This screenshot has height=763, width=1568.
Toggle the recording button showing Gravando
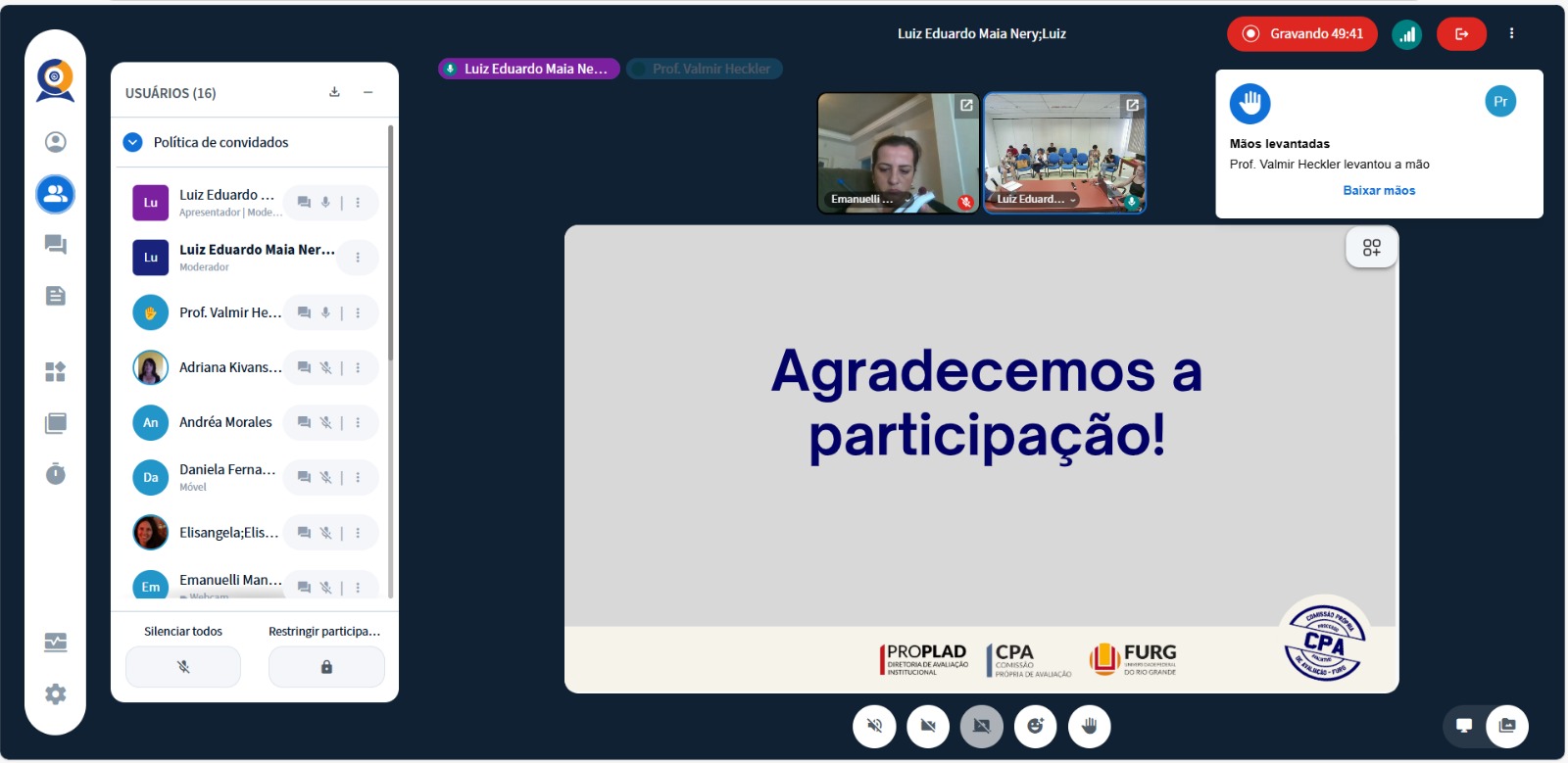click(x=1301, y=34)
